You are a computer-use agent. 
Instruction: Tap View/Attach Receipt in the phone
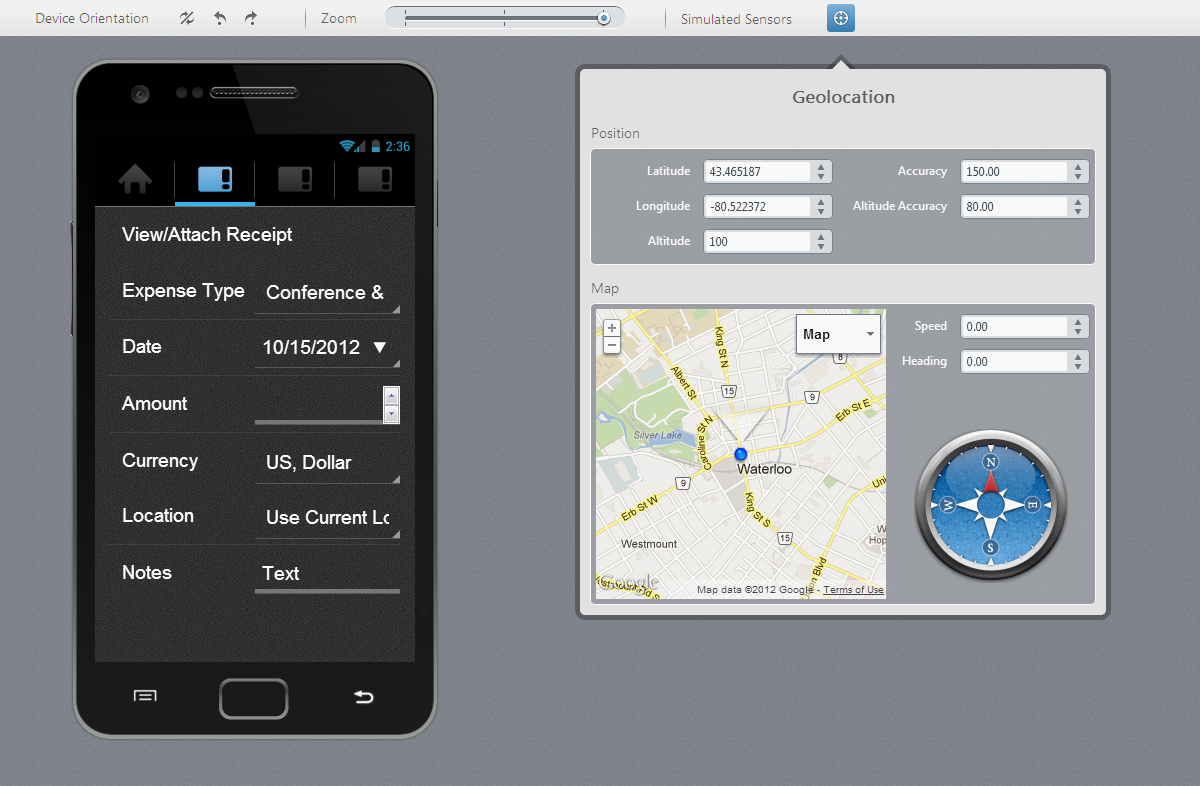(x=207, y=235)
